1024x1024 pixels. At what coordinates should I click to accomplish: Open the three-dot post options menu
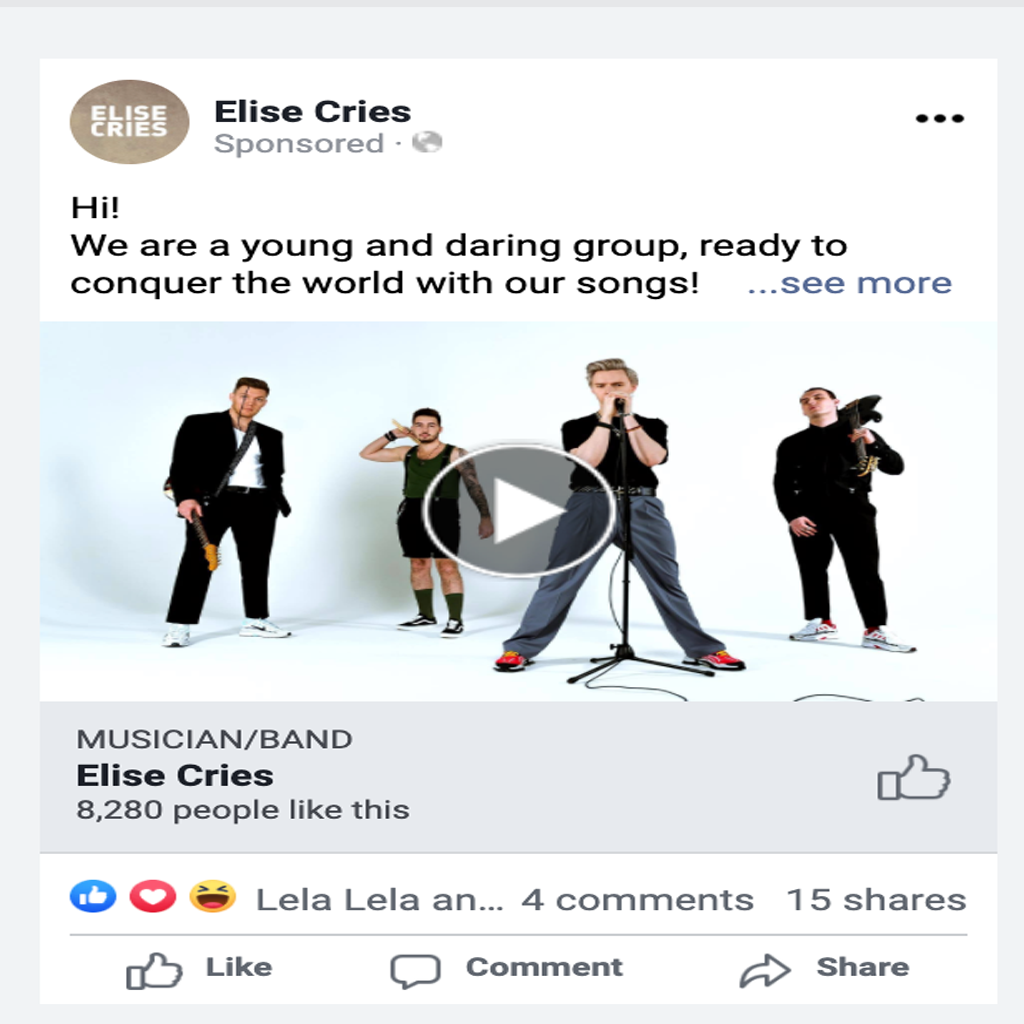(939, 118)
